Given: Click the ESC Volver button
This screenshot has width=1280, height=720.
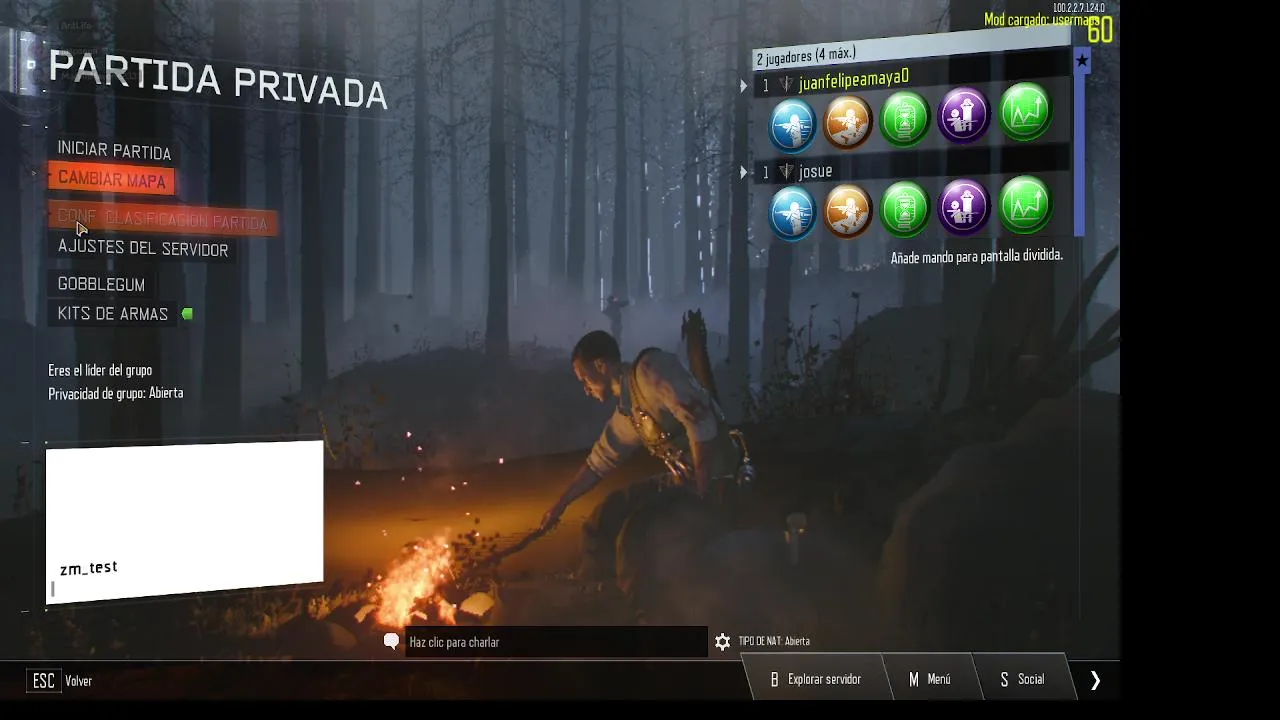Looking at the screenshot, I should click(x=60, y=681).
